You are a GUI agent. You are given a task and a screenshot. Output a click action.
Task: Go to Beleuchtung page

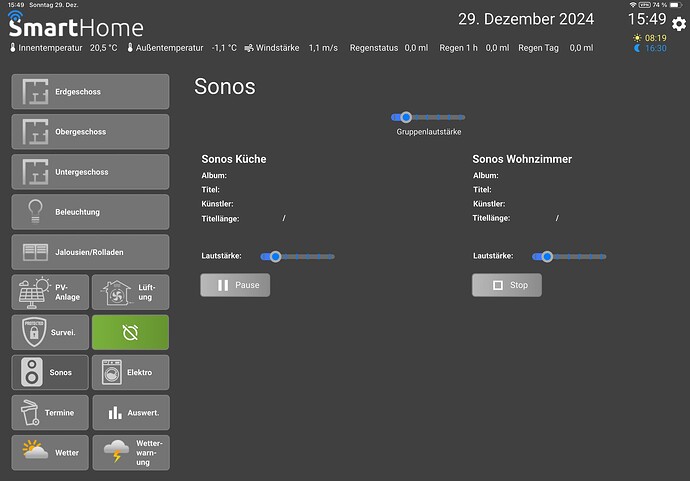90,212
